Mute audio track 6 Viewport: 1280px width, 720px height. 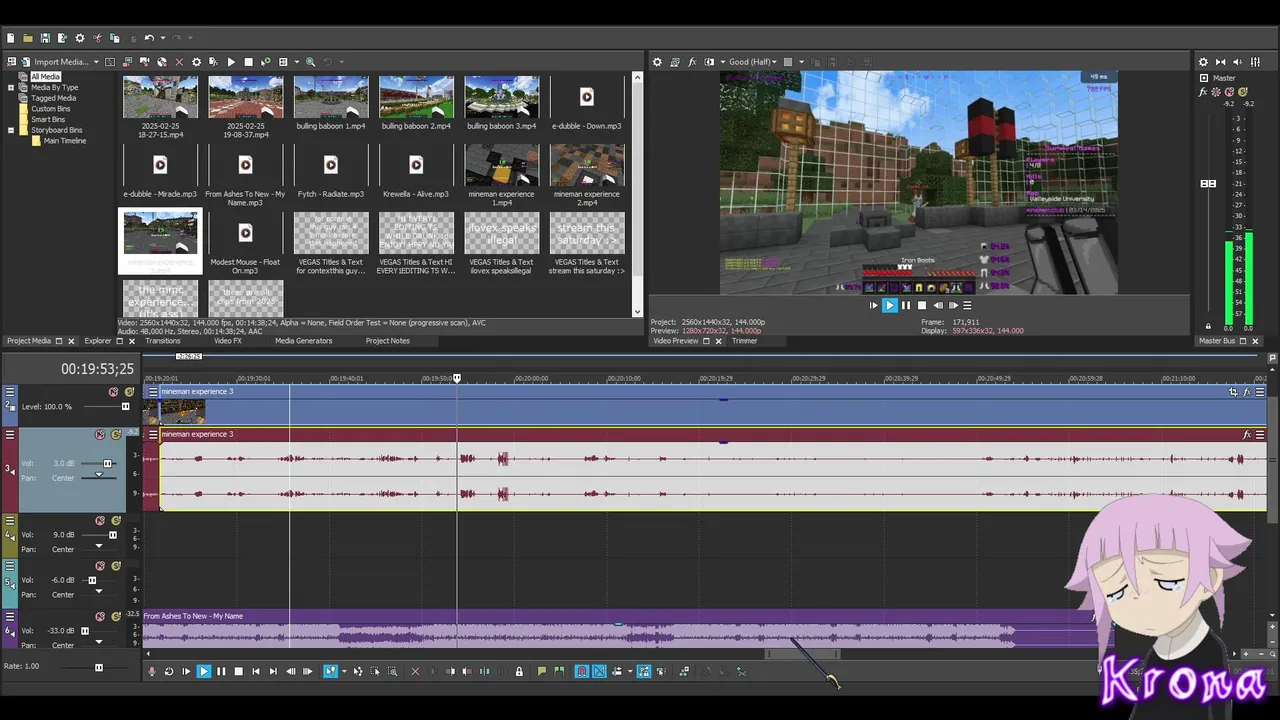pos(100,617)
